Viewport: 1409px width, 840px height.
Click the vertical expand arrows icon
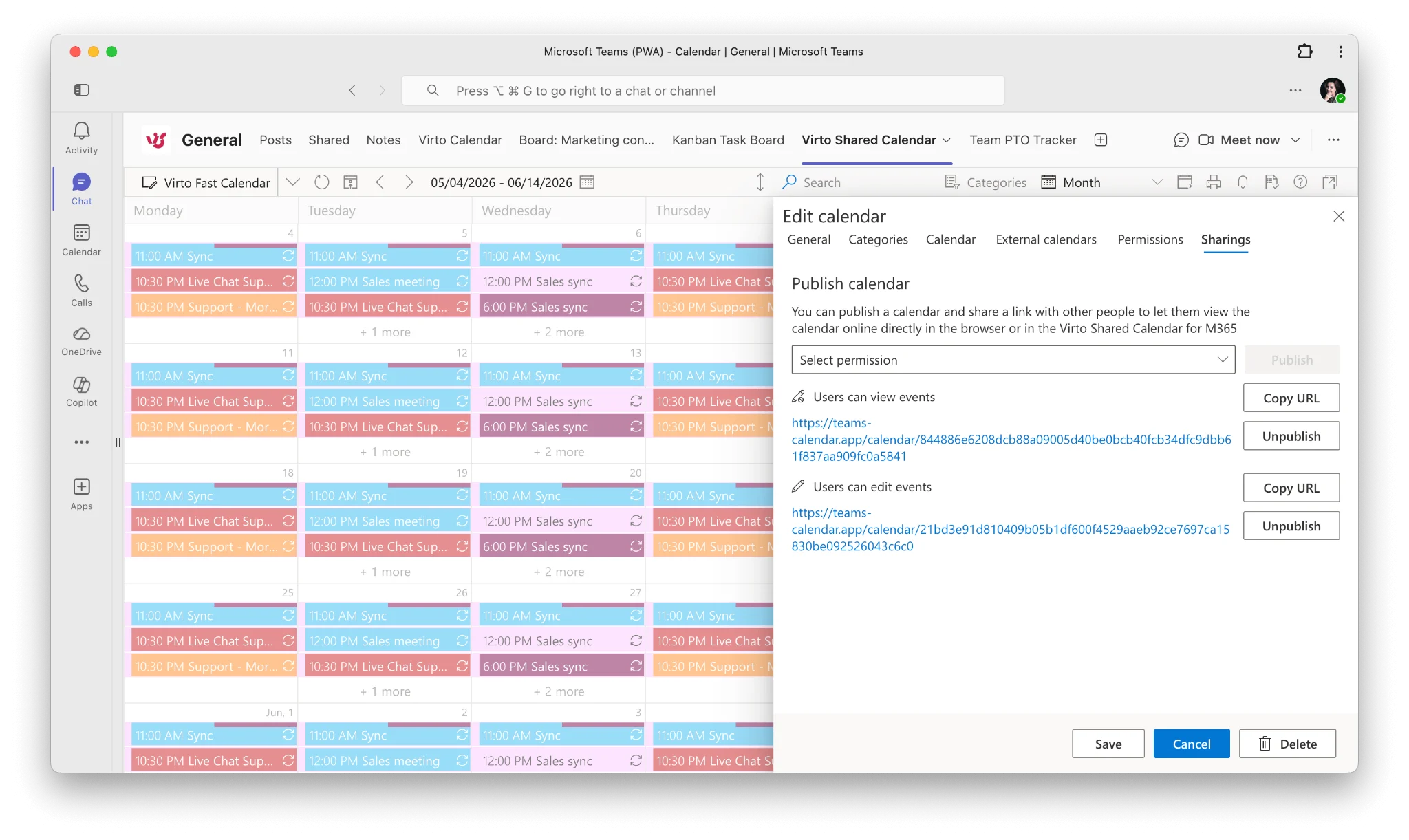click(x=760, y=182)
